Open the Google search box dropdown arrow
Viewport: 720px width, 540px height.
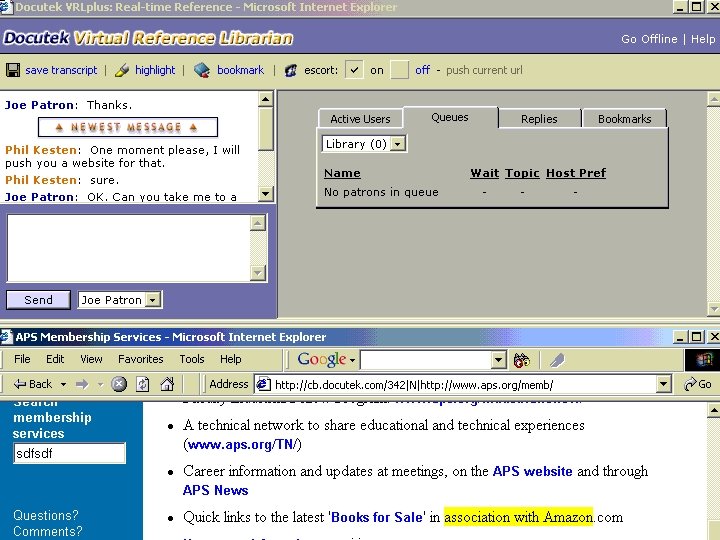[x=498, y=360]
